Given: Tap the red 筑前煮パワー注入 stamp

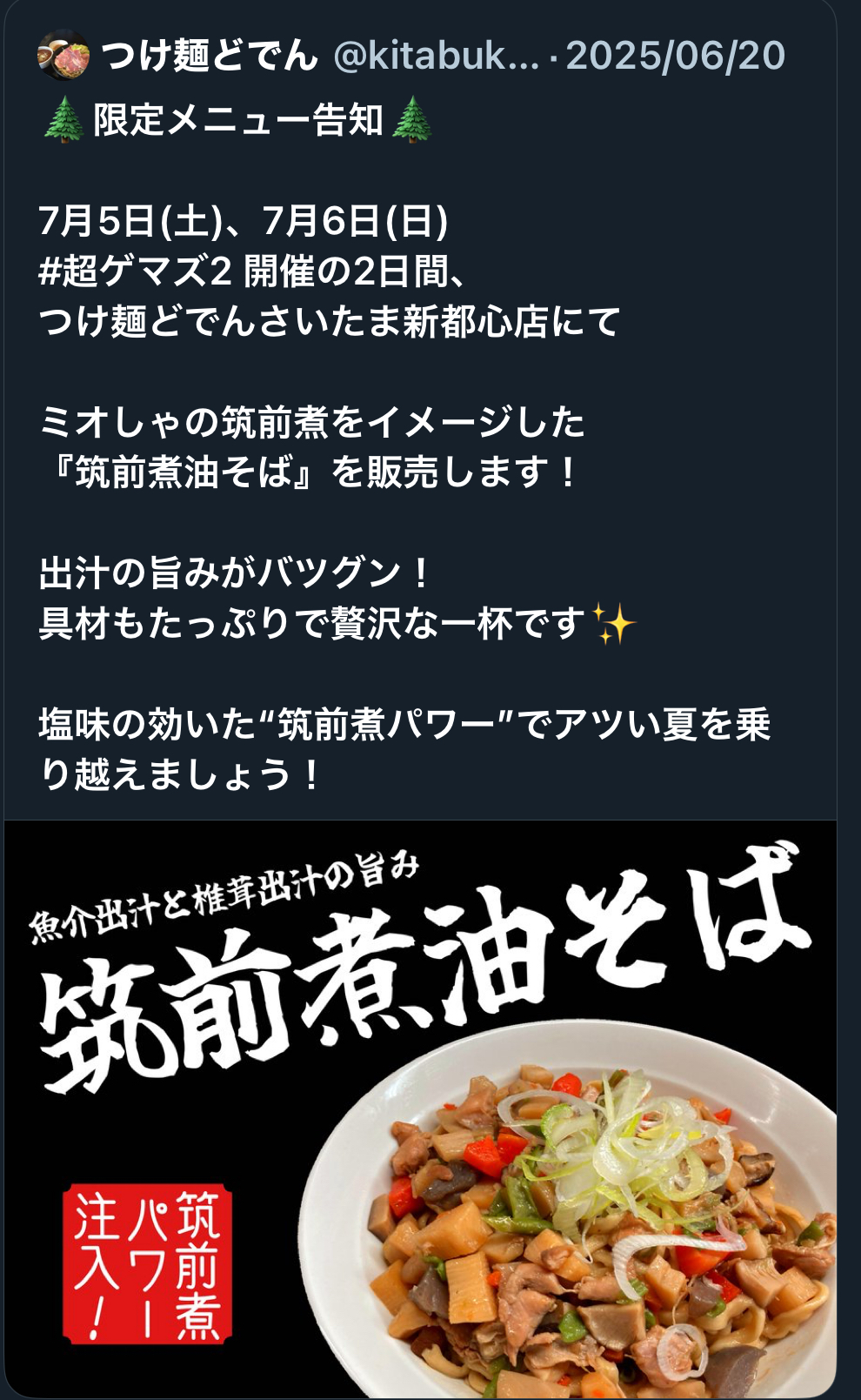Looking at the screenshot, I should [147, 1263].
